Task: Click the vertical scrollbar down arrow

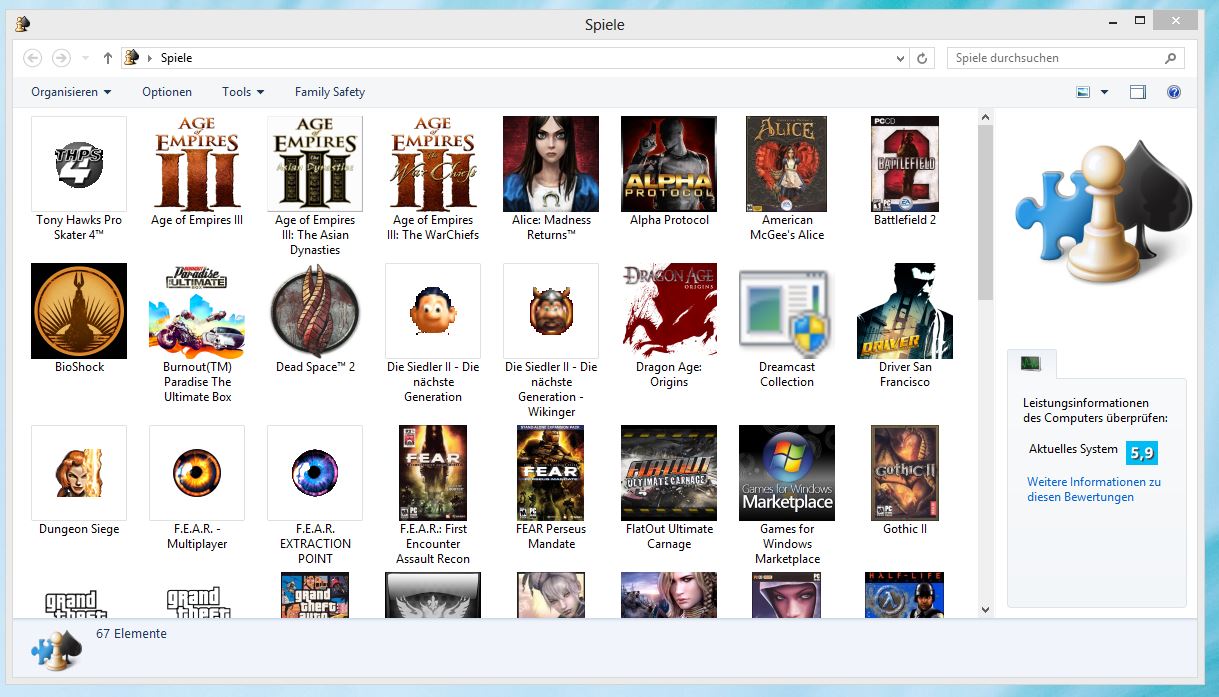Action: [x=985, y=609]
